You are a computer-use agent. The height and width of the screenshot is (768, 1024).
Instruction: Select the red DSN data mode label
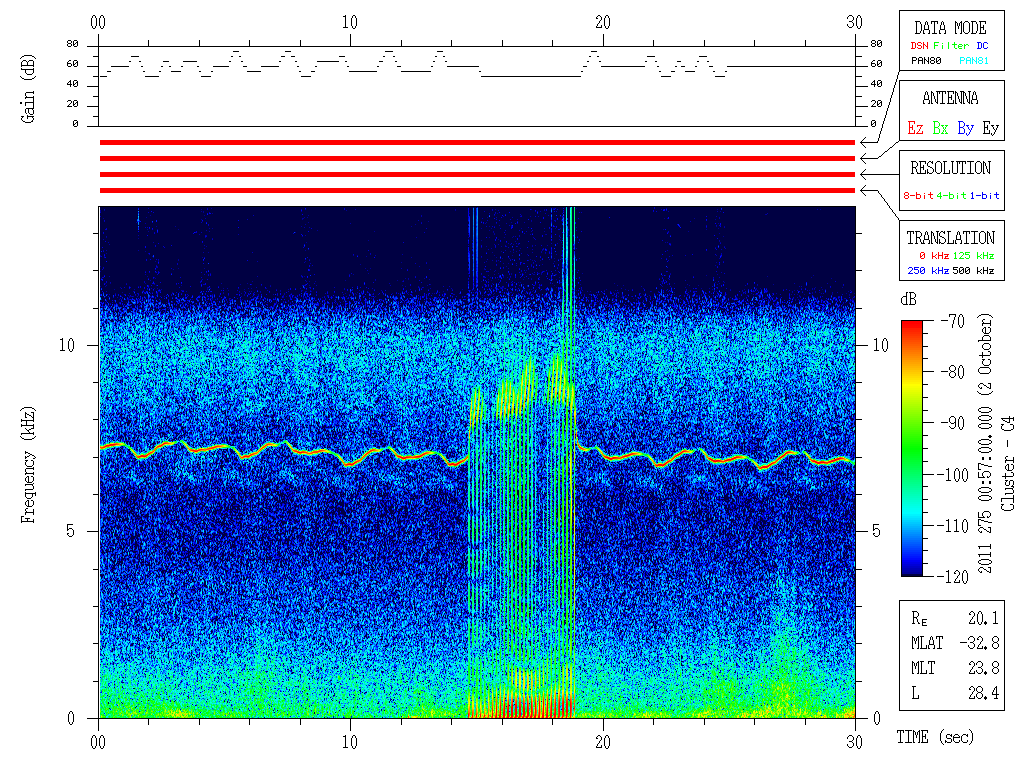[919, 46]
